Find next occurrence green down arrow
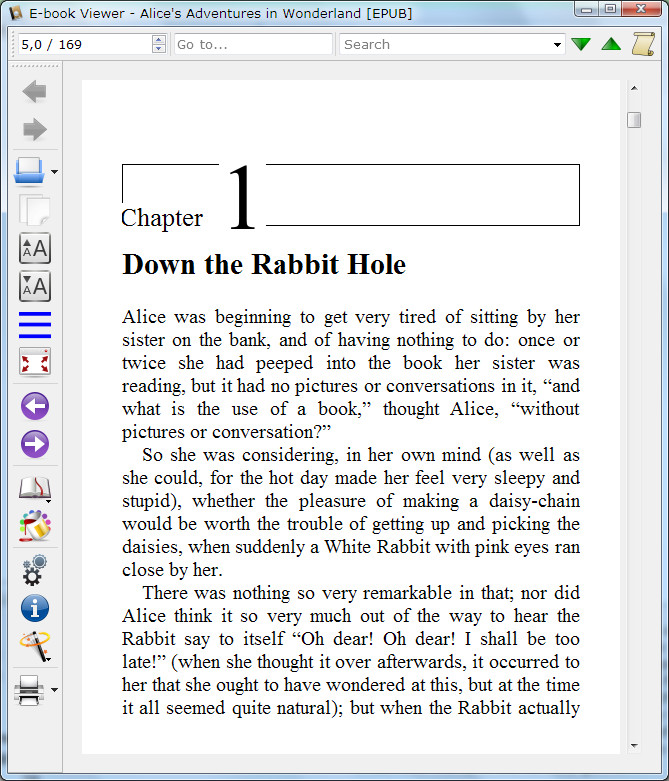Viewport: 669px width, 781px height. click(x=581, y=44)
